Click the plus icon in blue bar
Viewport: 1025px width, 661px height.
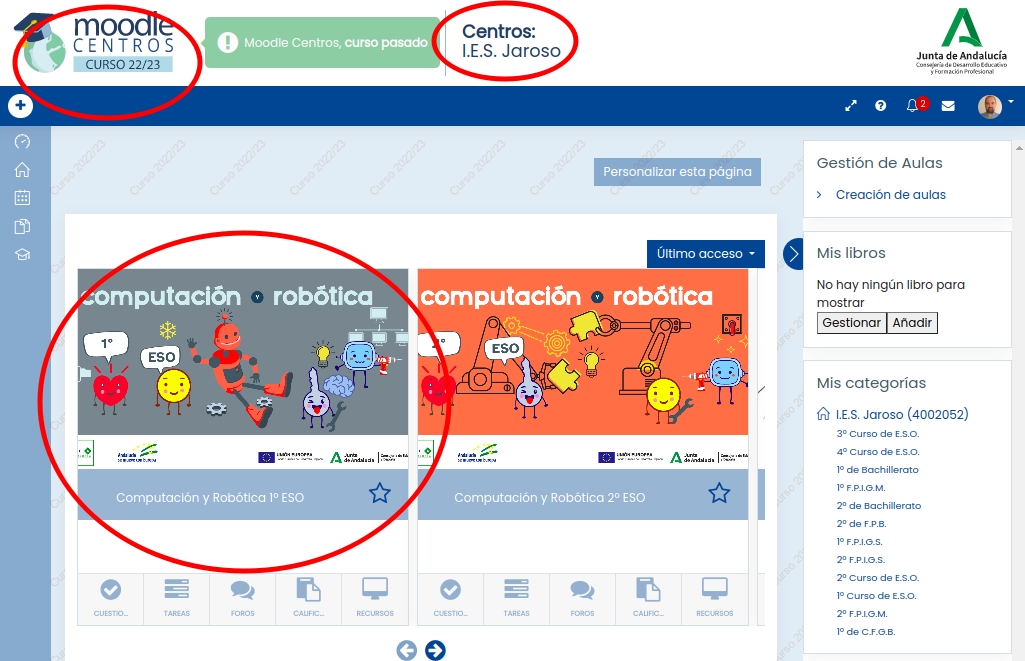pyautogui.click(x=20, y=105)
